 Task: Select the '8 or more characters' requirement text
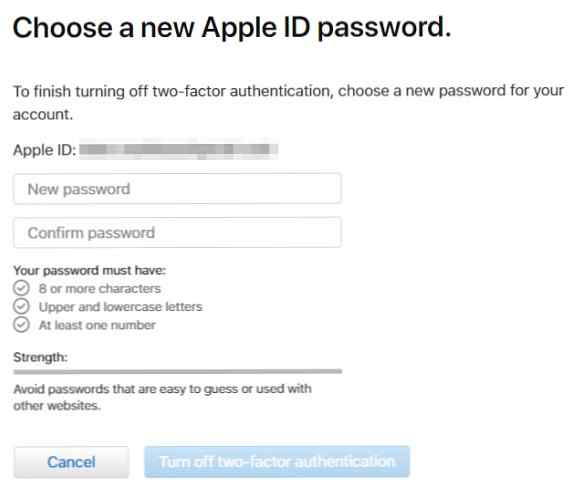(100, 288)
